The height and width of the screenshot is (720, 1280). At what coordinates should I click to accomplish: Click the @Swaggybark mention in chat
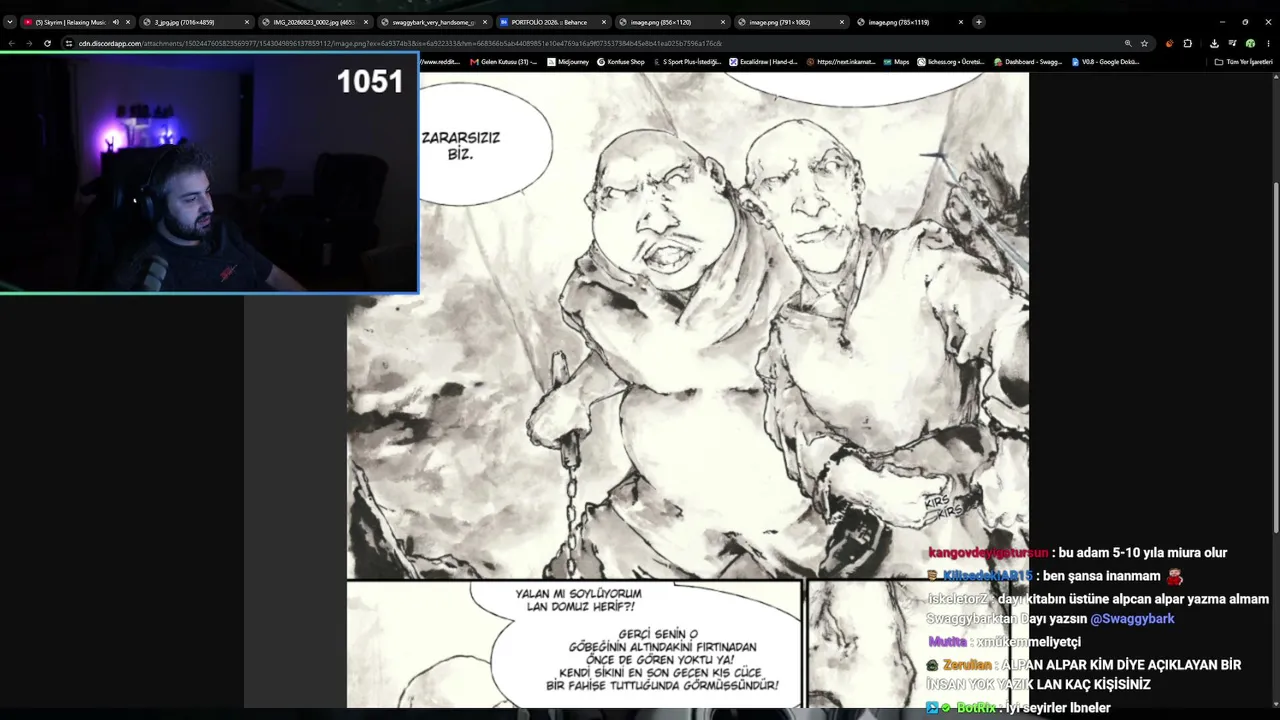point(1132,619)
